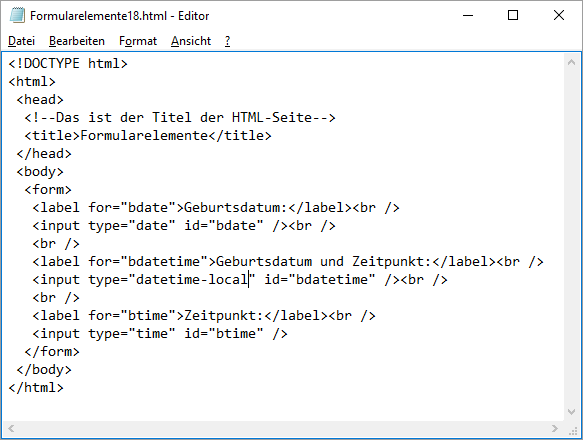The image size is (583, 440).
Task: Open the Ansicht menu
Action: [x=191, y=41]
